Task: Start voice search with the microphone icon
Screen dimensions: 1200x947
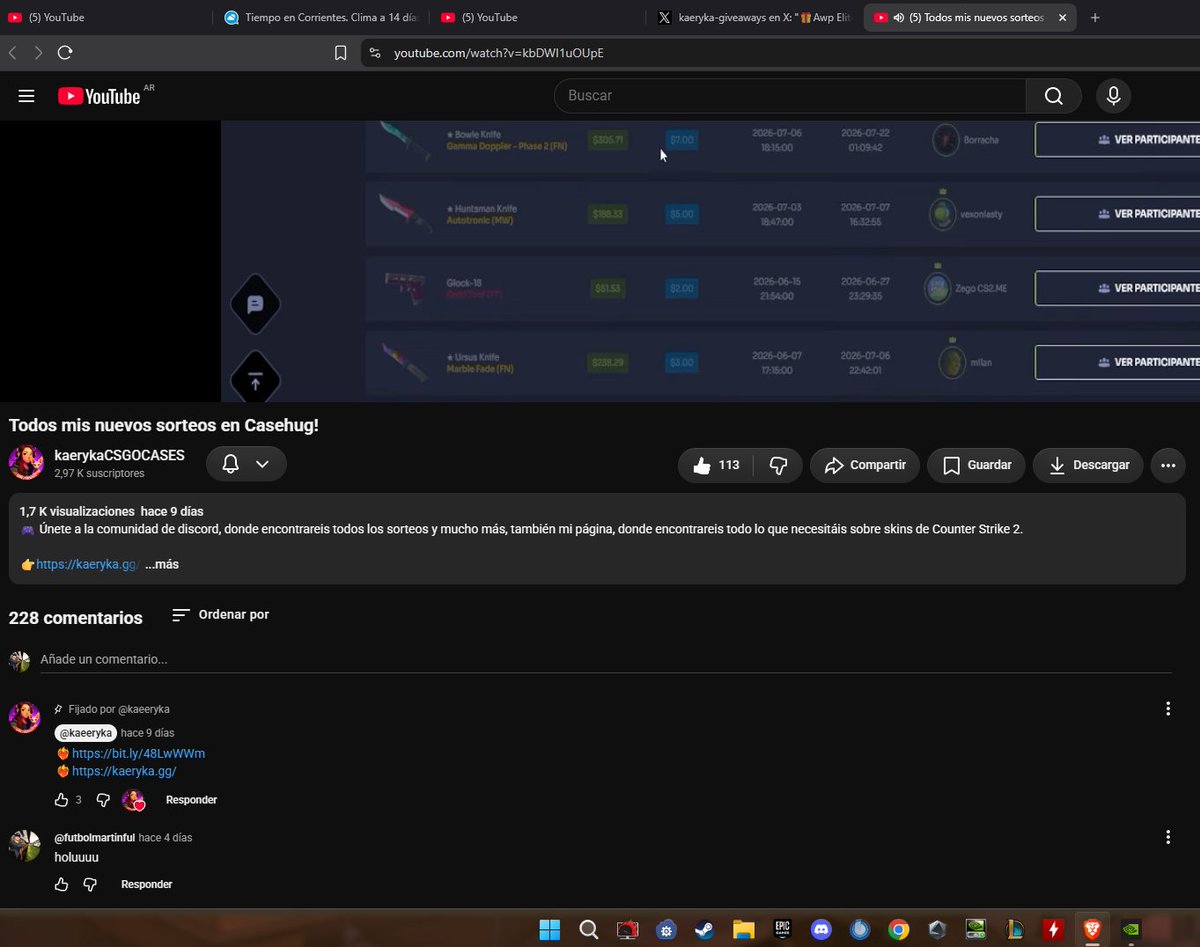Action: (1112, 96)
